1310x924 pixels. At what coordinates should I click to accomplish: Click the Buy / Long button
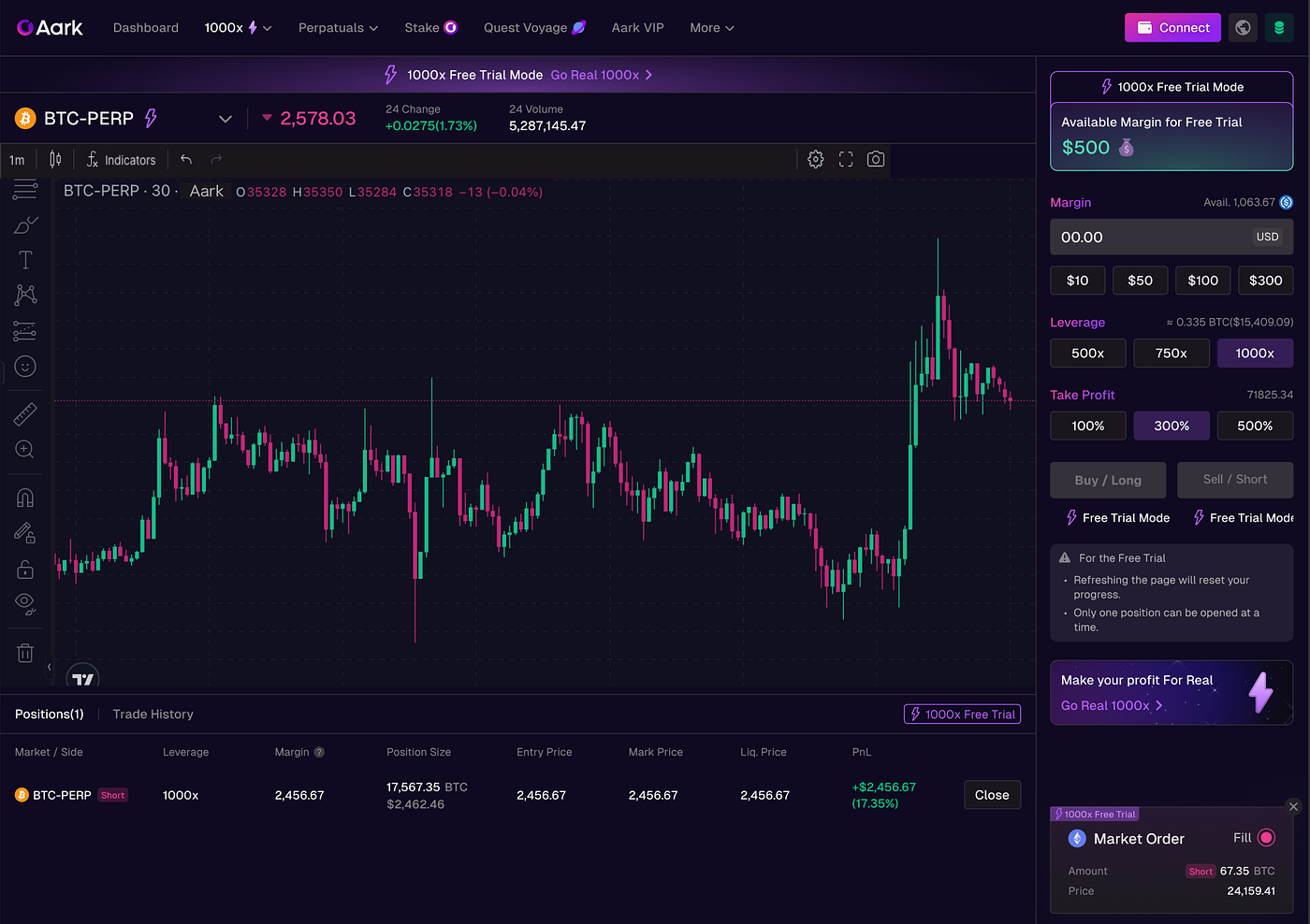click(x=1108, y=480)
